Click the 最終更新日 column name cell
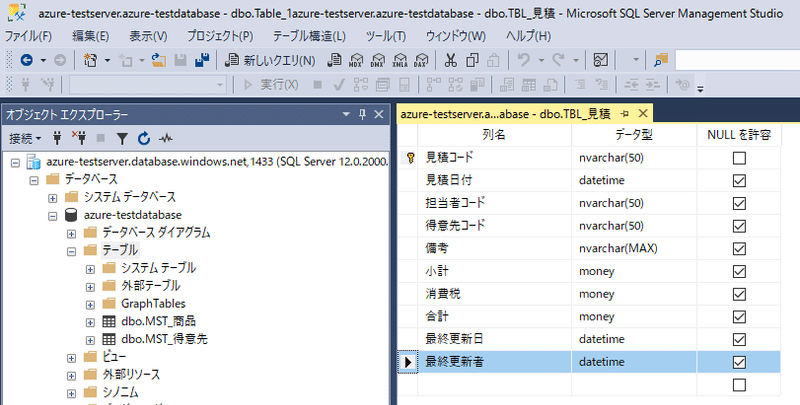This screenshot has width=800, height=405. point(494,339)
